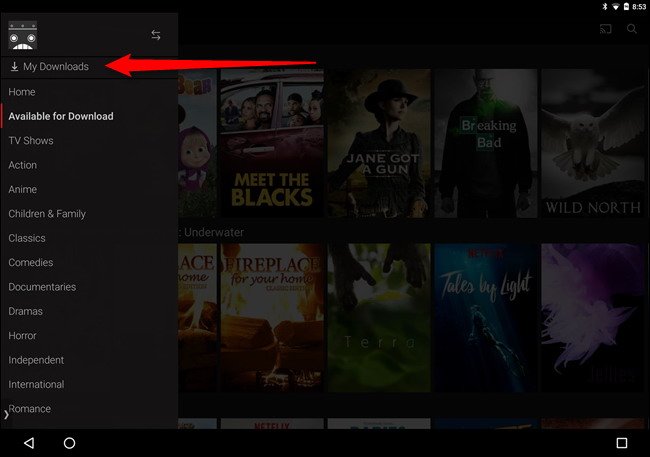The image size is (650, 457).
Task: Open recent apps square button
Action: click(621, 443)
